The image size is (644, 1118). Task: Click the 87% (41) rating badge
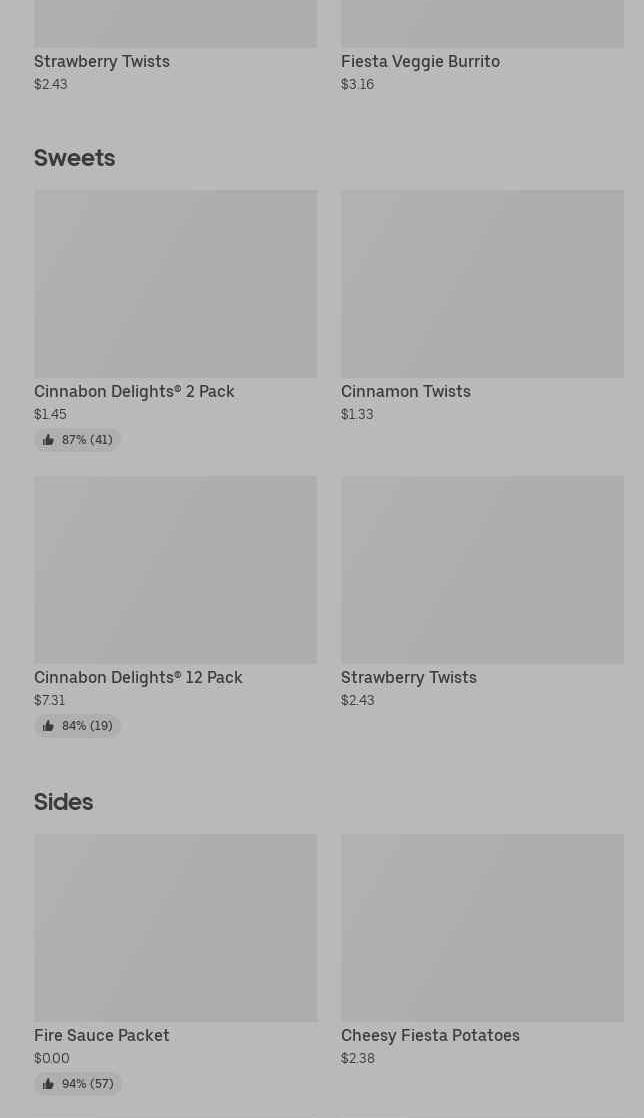(77, 440)
